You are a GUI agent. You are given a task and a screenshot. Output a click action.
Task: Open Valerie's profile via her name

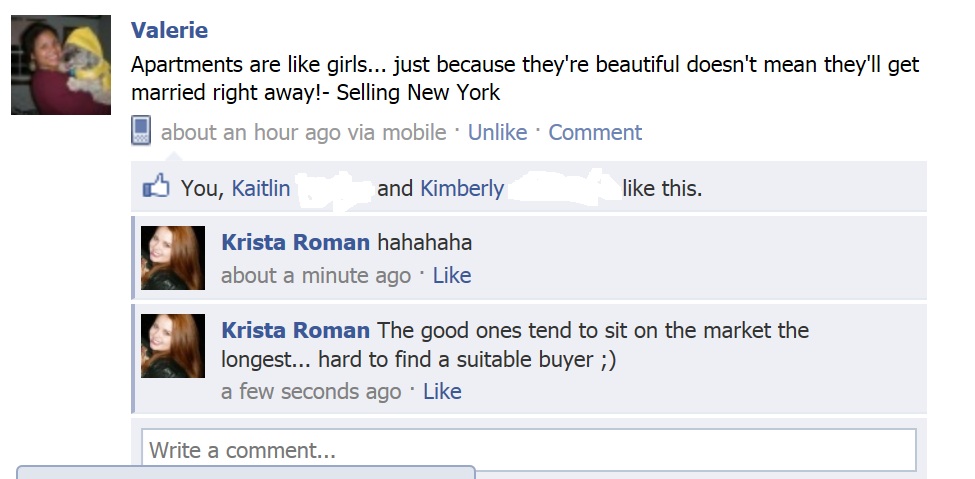[169, 31]
